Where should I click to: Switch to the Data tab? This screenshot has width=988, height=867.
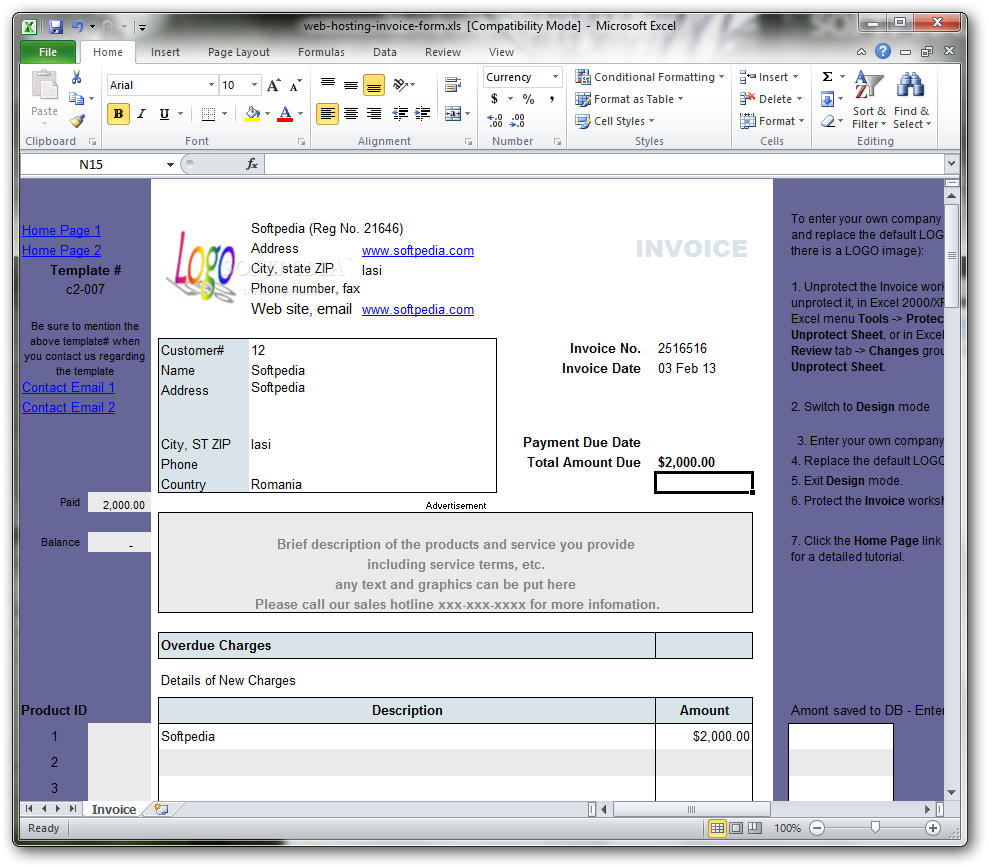click(x=384, y=52)
